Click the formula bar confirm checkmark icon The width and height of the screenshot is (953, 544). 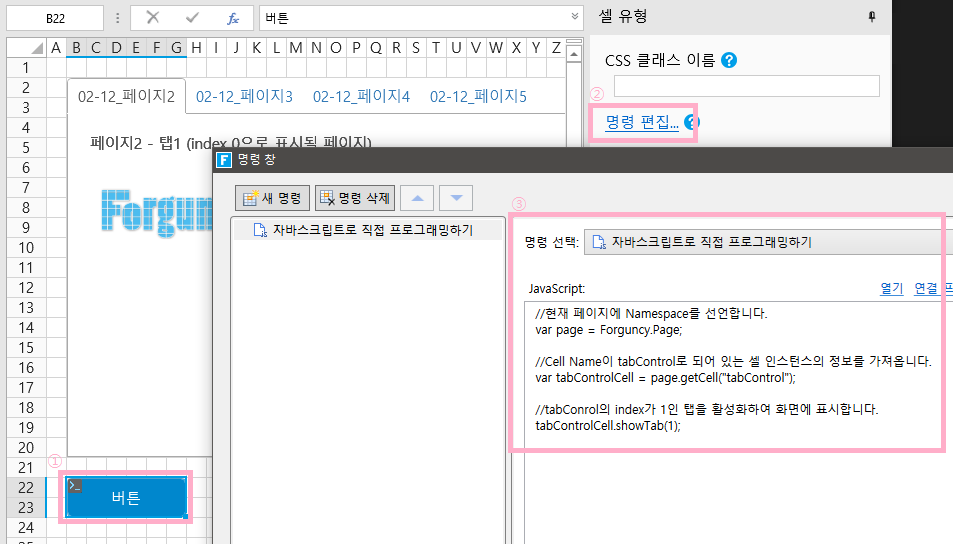192,18
